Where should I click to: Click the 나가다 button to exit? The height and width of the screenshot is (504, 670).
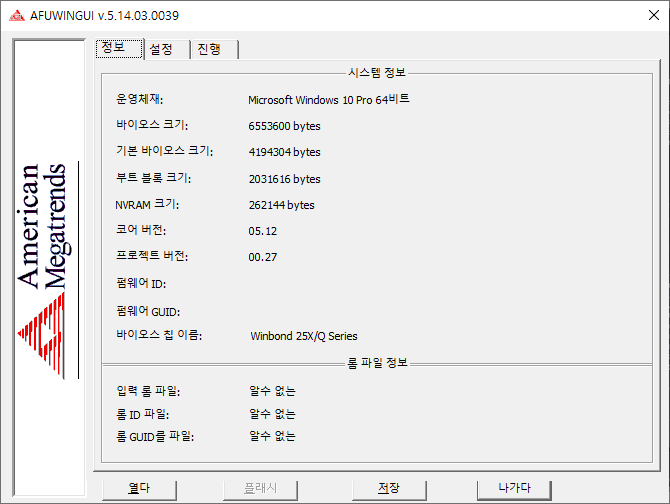514,488
